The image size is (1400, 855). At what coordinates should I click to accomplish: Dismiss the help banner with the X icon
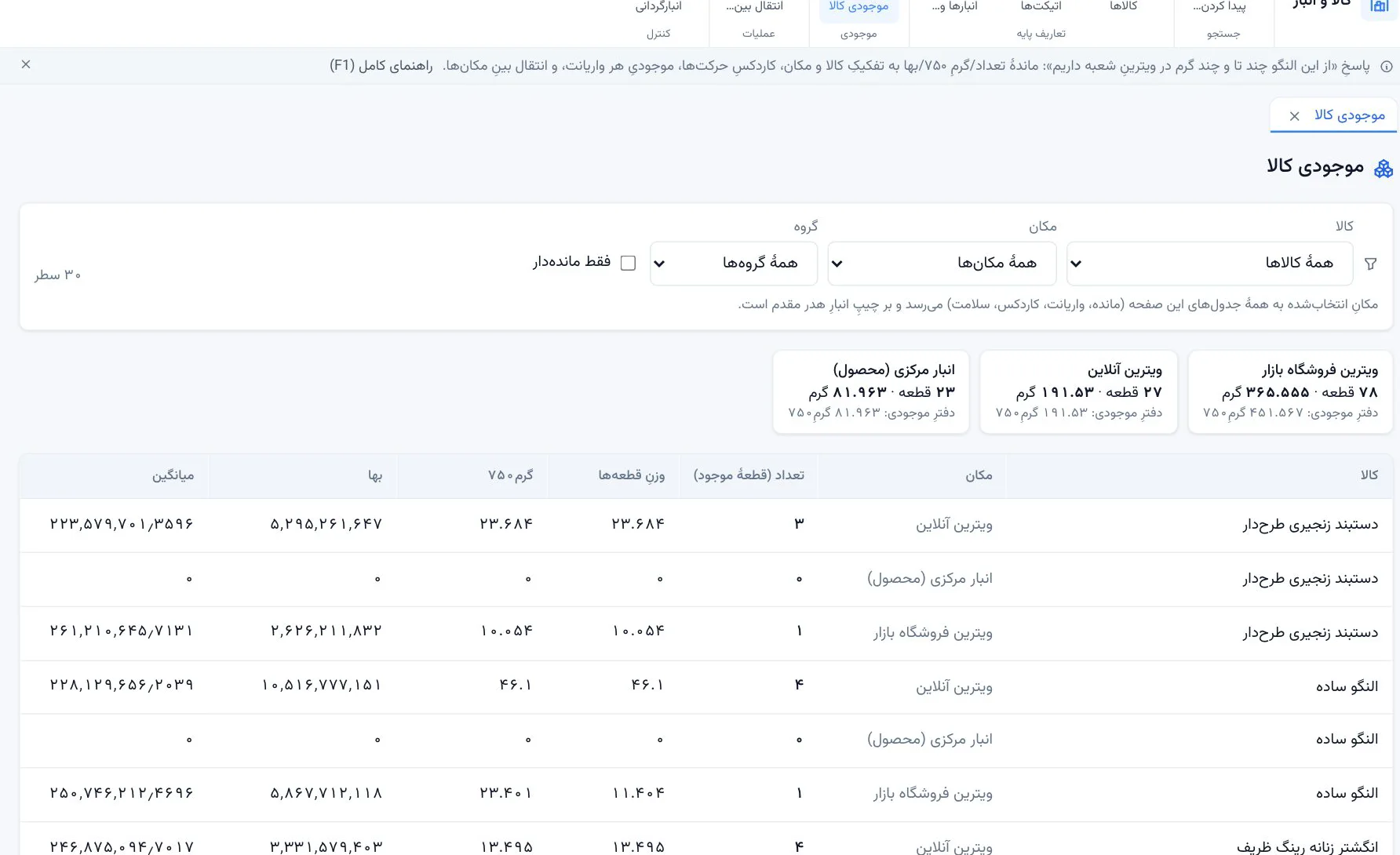click(x=26, y=64)
